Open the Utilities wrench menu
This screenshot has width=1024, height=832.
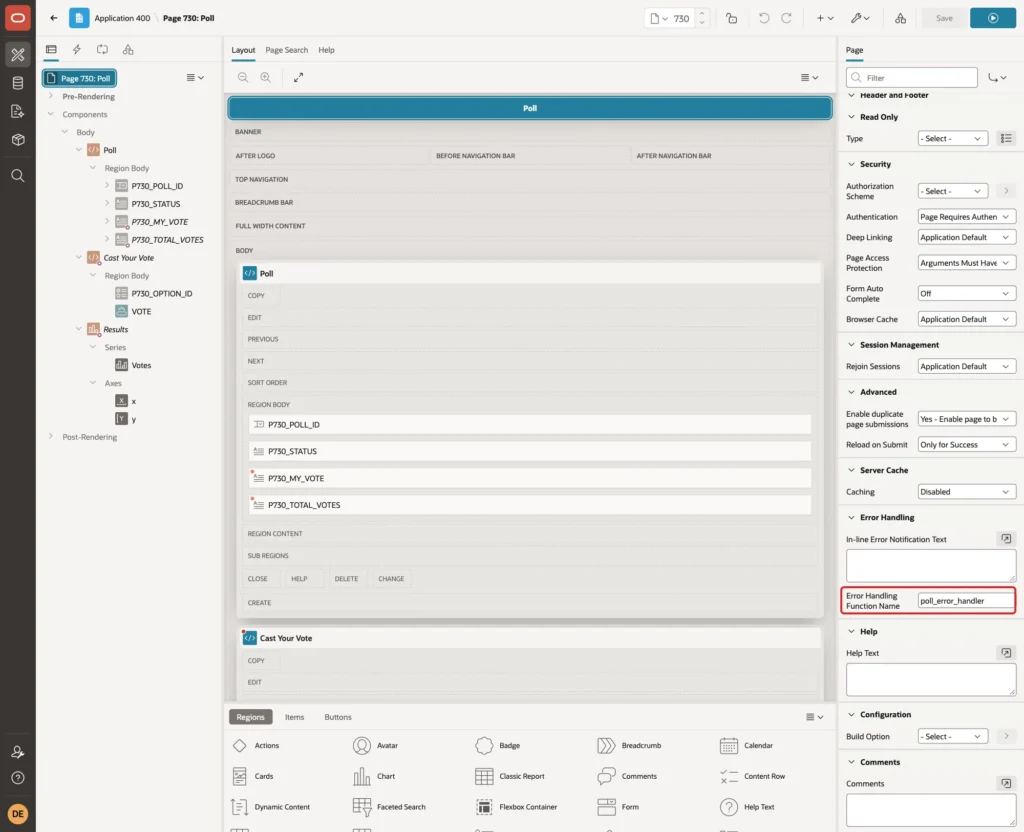[860, 18]
